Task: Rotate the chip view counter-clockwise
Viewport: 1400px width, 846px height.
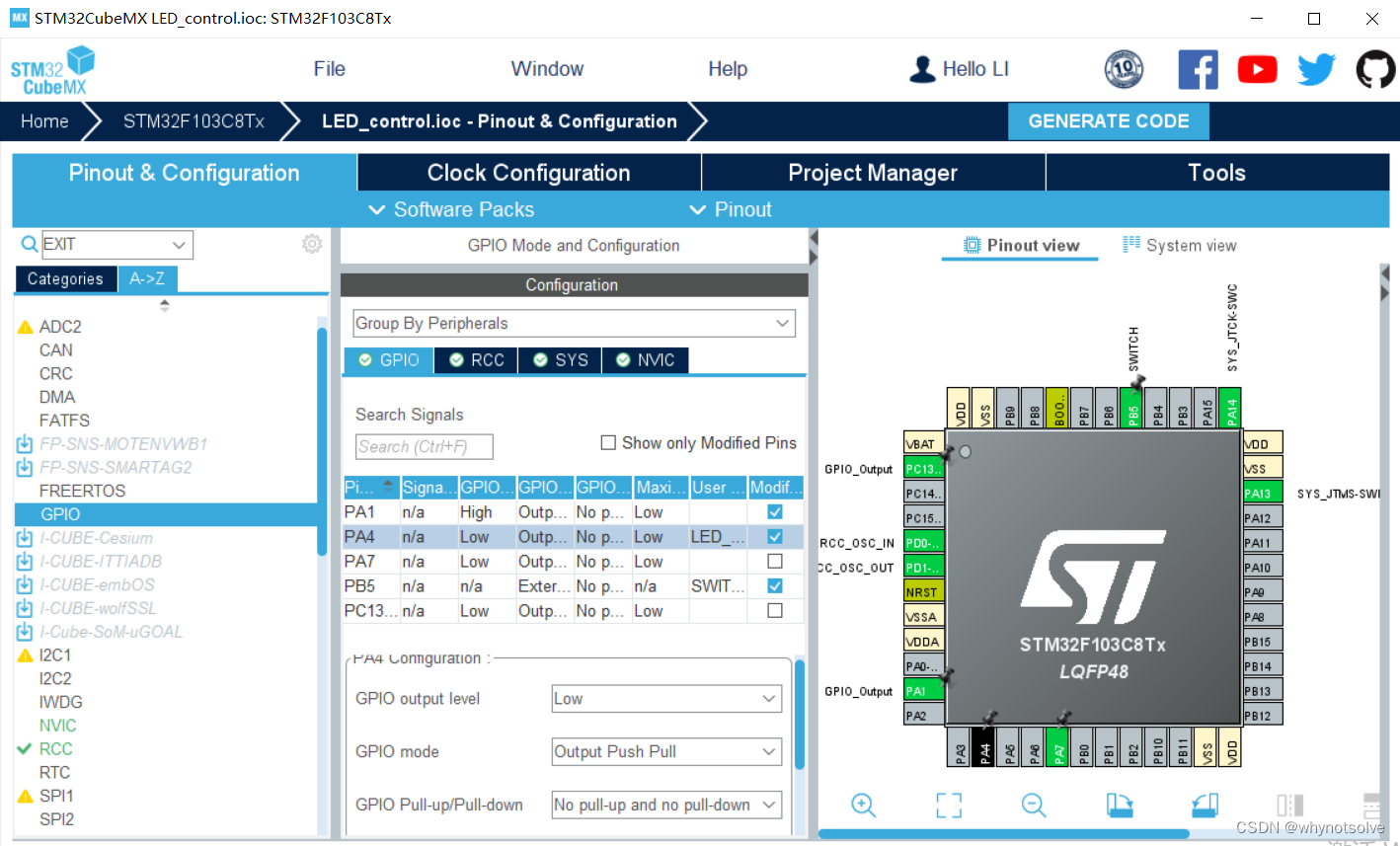Action: [x=1205, y=805]
